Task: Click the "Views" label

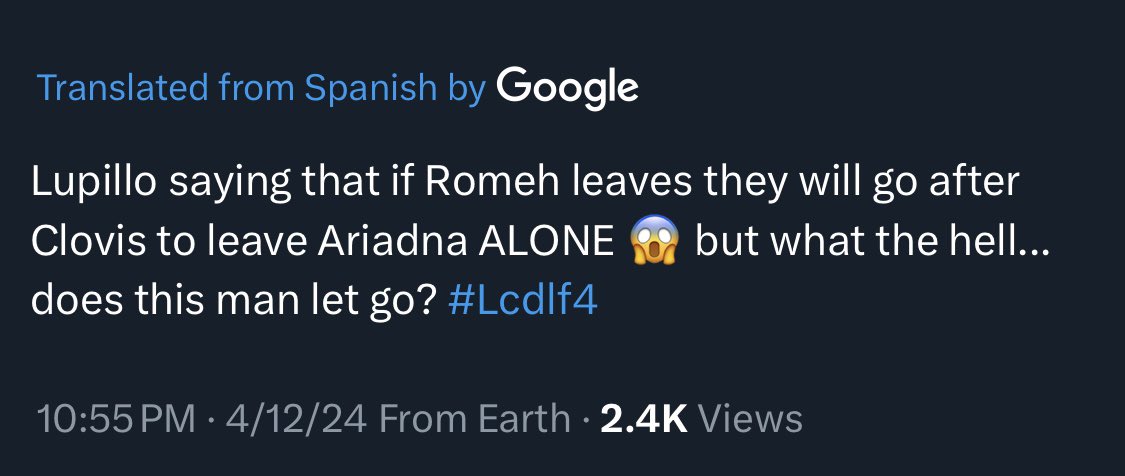Action: (x=750, y=419)
